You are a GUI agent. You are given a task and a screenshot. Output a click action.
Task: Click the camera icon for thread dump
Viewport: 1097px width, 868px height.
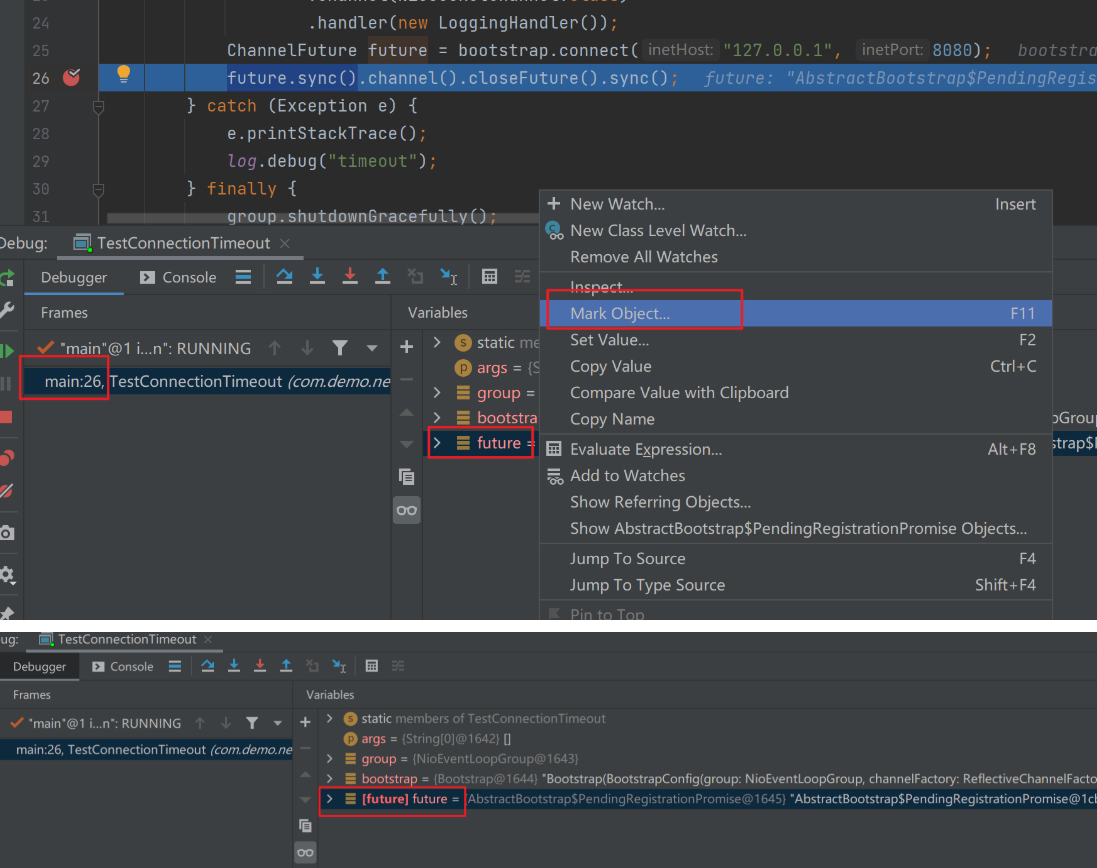(6, 533)
